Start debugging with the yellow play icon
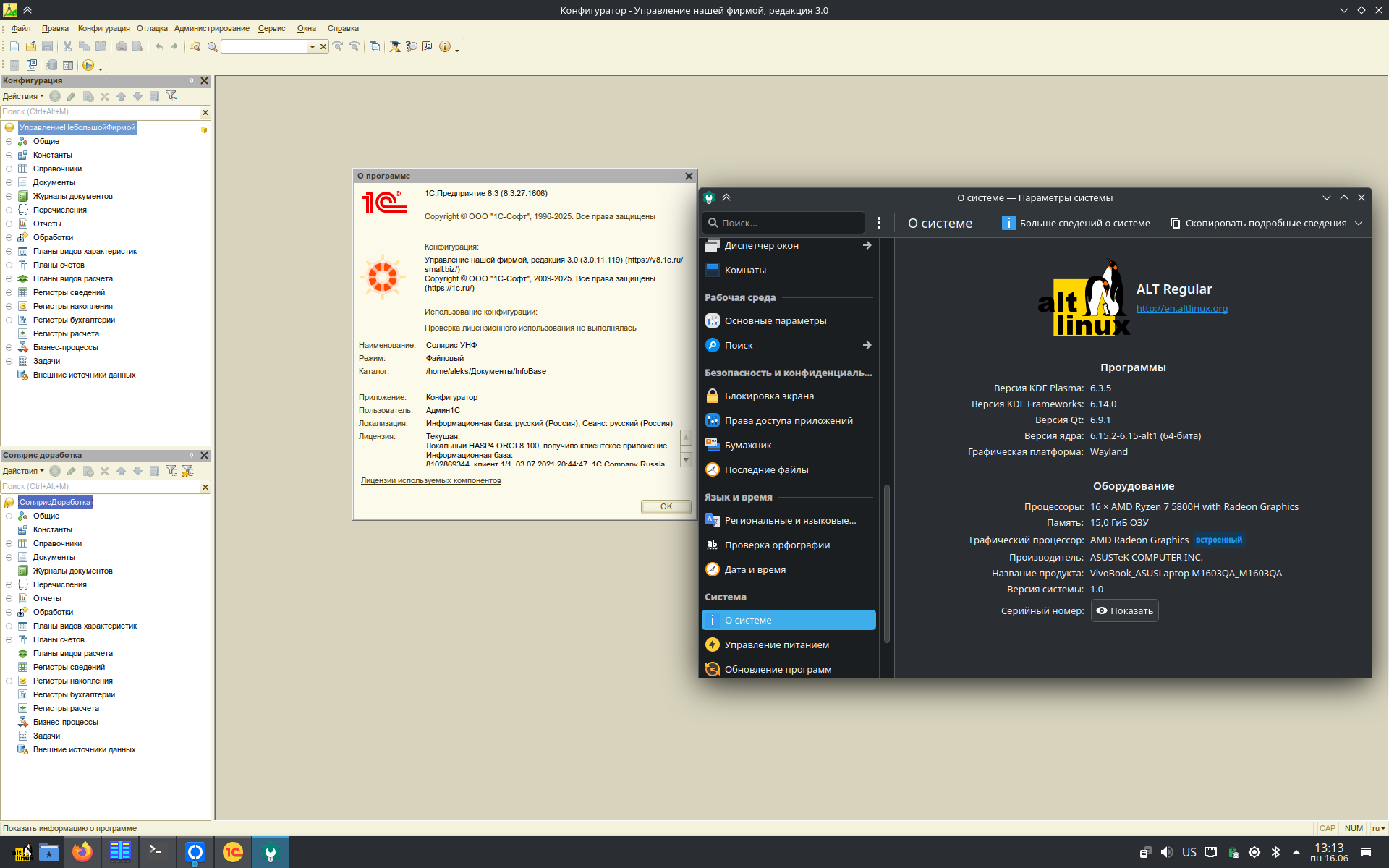The image size is (1389, 868). (x=88, y=65)
